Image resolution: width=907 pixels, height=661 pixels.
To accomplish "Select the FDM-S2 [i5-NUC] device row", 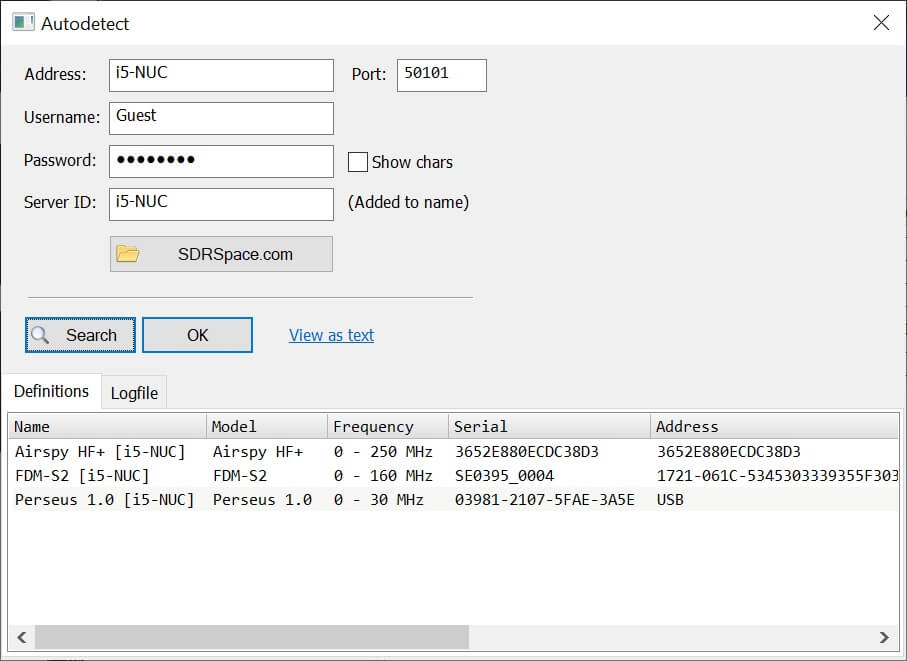I will (x=82, y=476).
